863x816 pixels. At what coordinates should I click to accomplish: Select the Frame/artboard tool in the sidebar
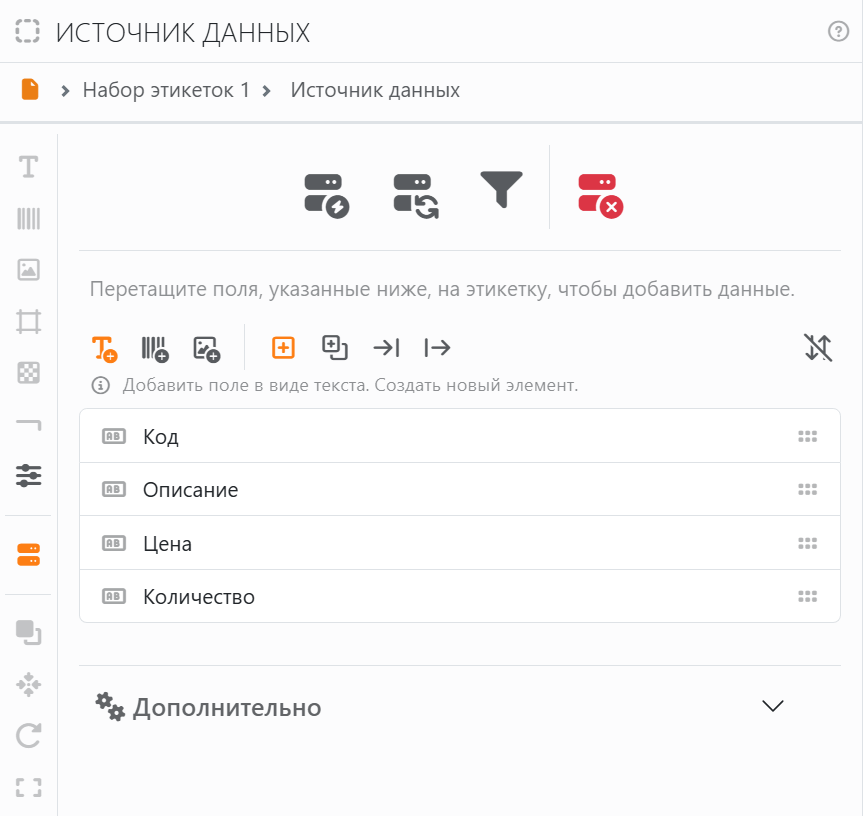click(x=29, y=321)
